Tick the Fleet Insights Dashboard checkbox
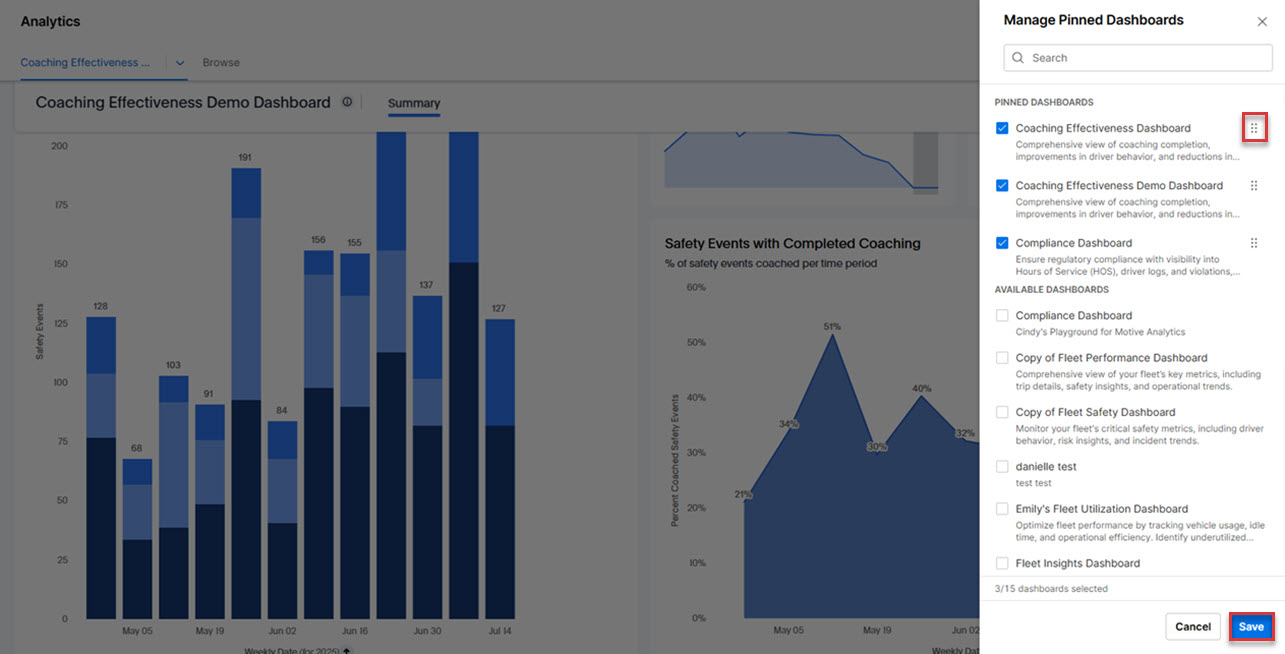Viewport: 1285px width, 654px height. click(1002, 563)
